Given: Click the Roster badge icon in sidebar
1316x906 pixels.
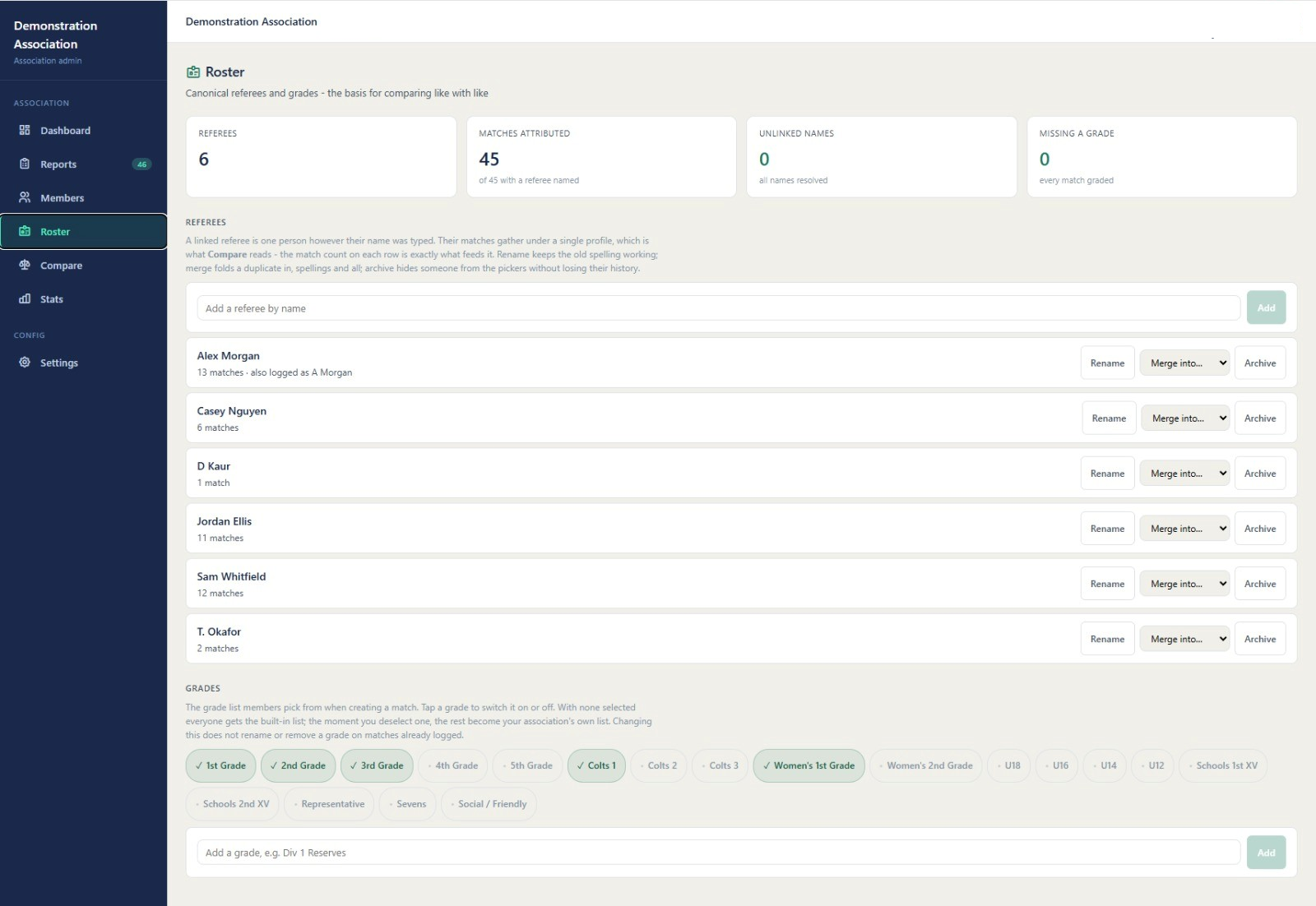Looking at the screenshot, I should [x=25, y=231].
